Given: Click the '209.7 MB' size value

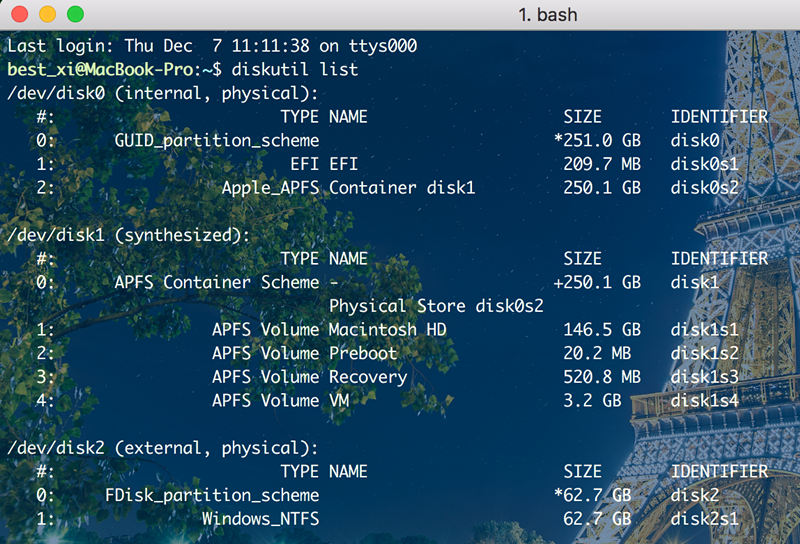Looking at the screenshot, I should (x=602, y=164).
